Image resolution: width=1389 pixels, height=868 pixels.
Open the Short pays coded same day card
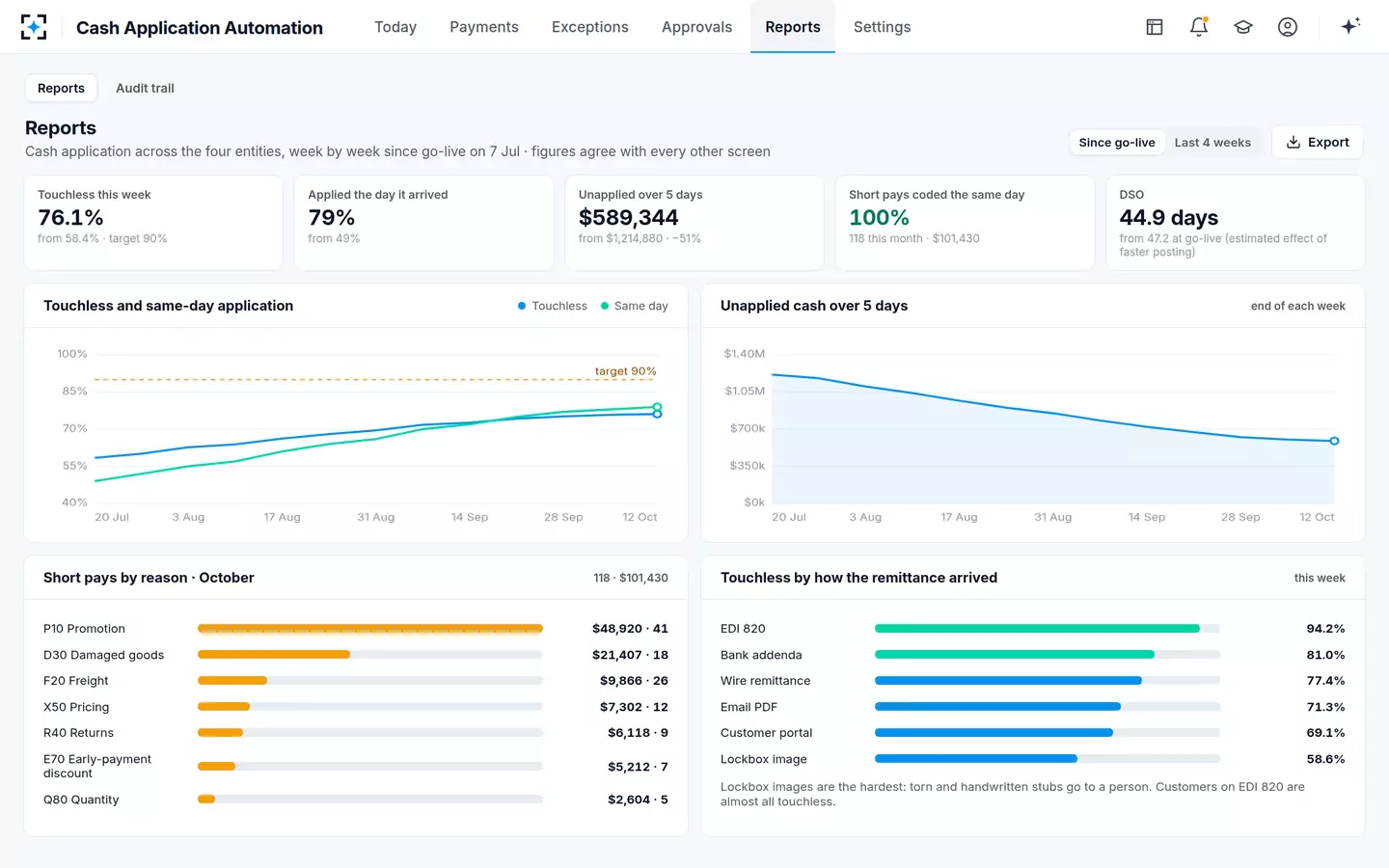(965, 223)
